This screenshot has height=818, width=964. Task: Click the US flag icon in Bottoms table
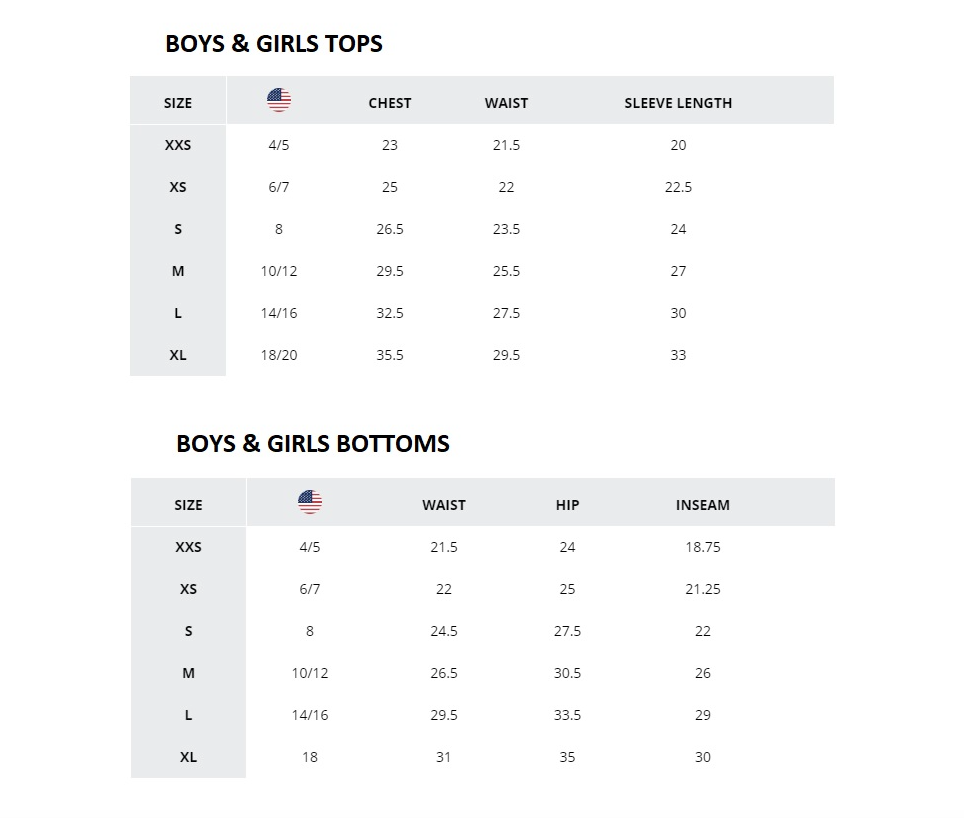pyautogui.click(x=310, y=502)
